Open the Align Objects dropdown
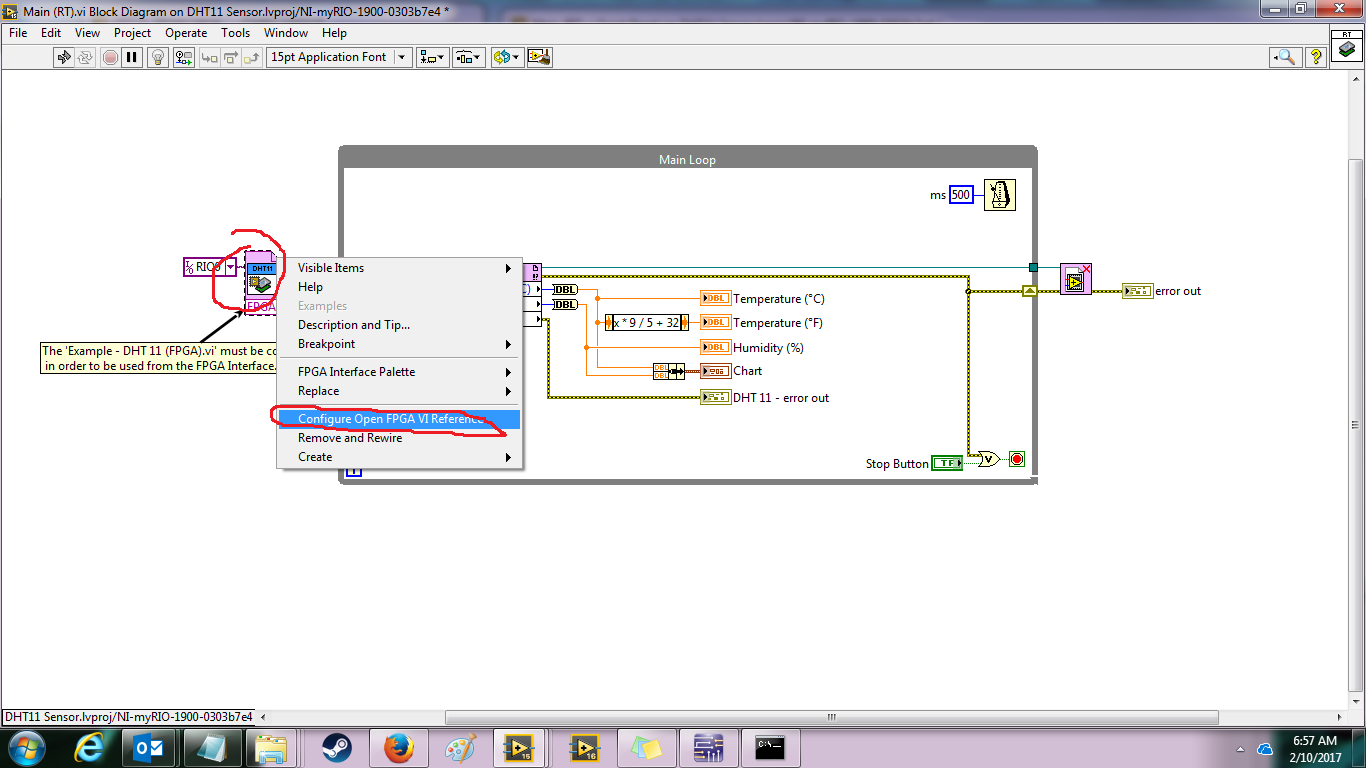 click(x=433, y=57)
